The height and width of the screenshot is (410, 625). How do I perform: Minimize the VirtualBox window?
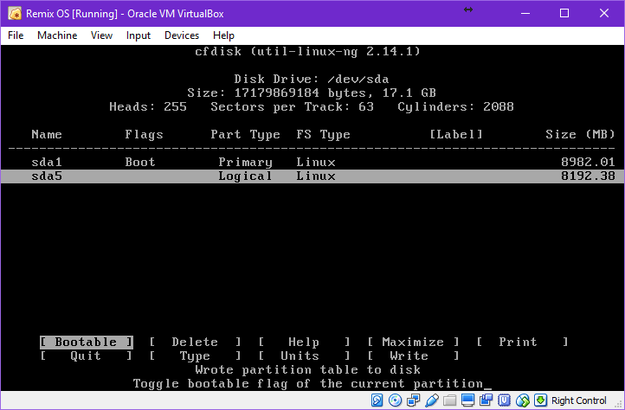(x=525, y=13)
